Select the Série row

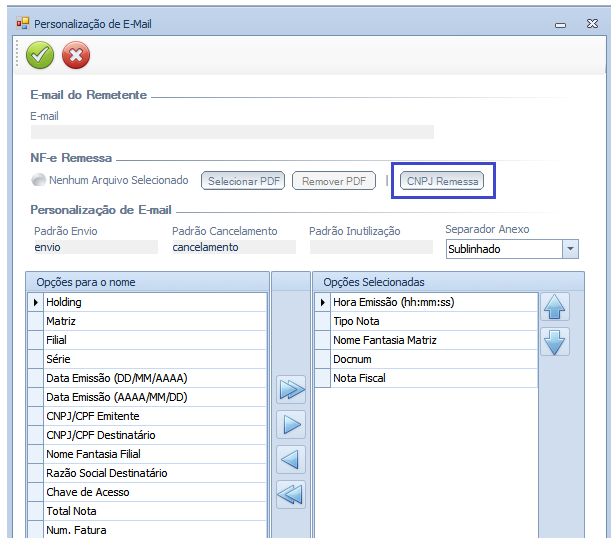pos(155,359)
